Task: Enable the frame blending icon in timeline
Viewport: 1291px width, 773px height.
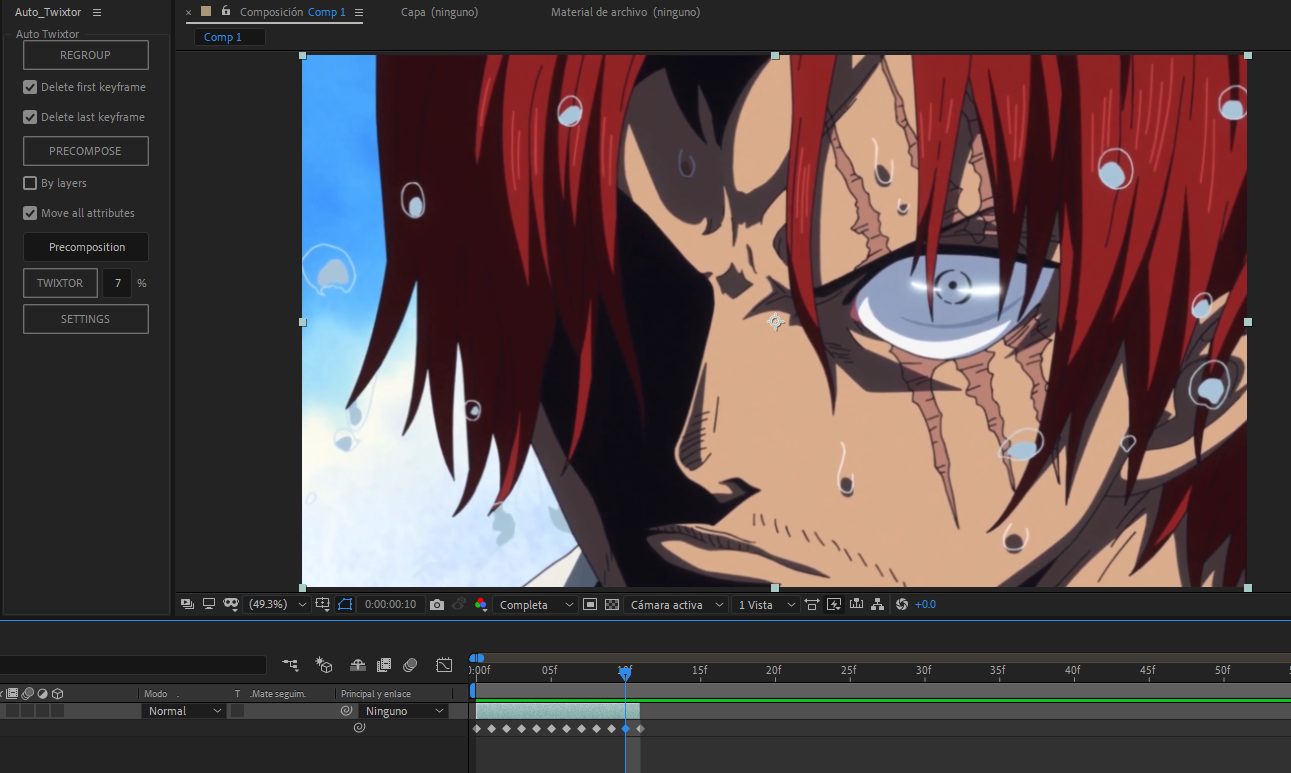Action: 383,665
